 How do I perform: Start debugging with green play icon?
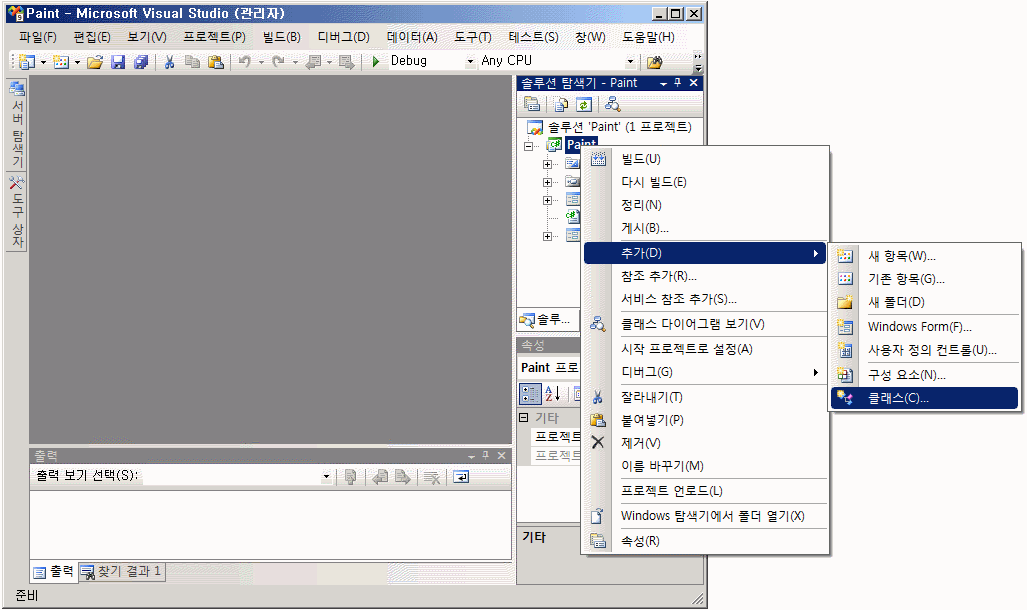(376, 61)
